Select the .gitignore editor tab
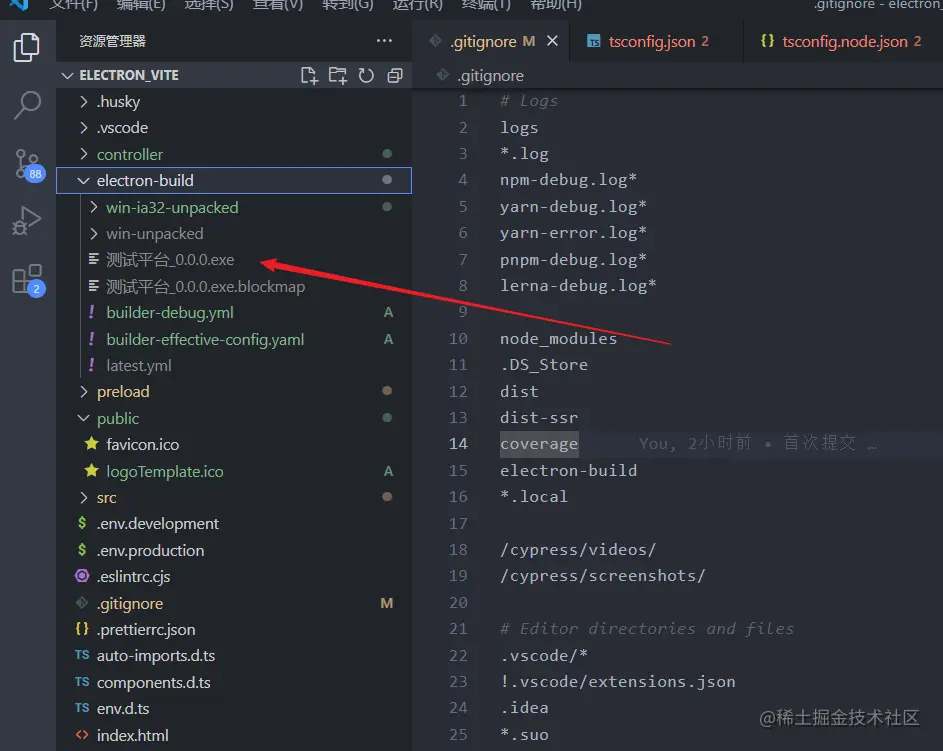The height and width of the screenshot is (751, 943). (x=483, y=41)
